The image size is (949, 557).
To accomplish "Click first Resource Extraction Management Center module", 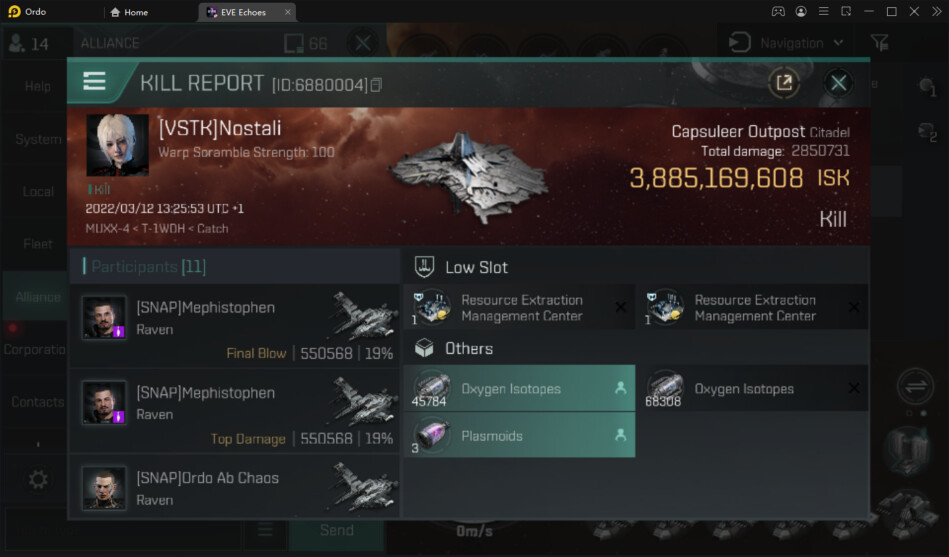I will [519, 308].
